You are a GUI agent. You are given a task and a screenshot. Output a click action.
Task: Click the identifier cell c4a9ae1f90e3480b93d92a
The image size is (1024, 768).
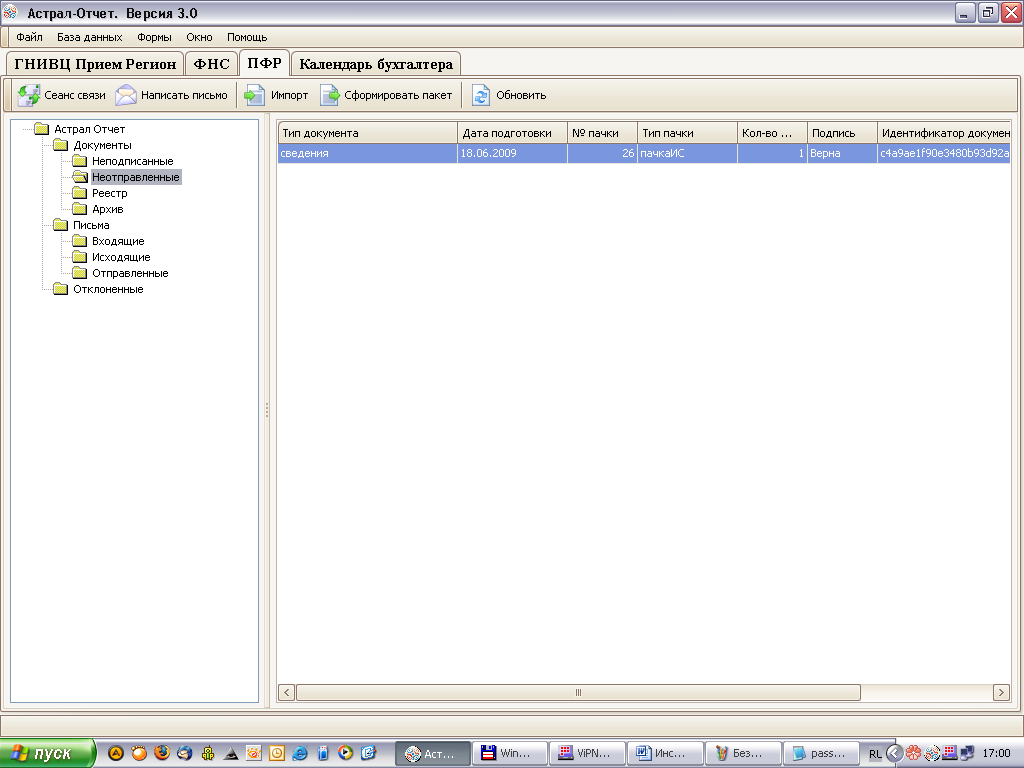pos(944,153)
